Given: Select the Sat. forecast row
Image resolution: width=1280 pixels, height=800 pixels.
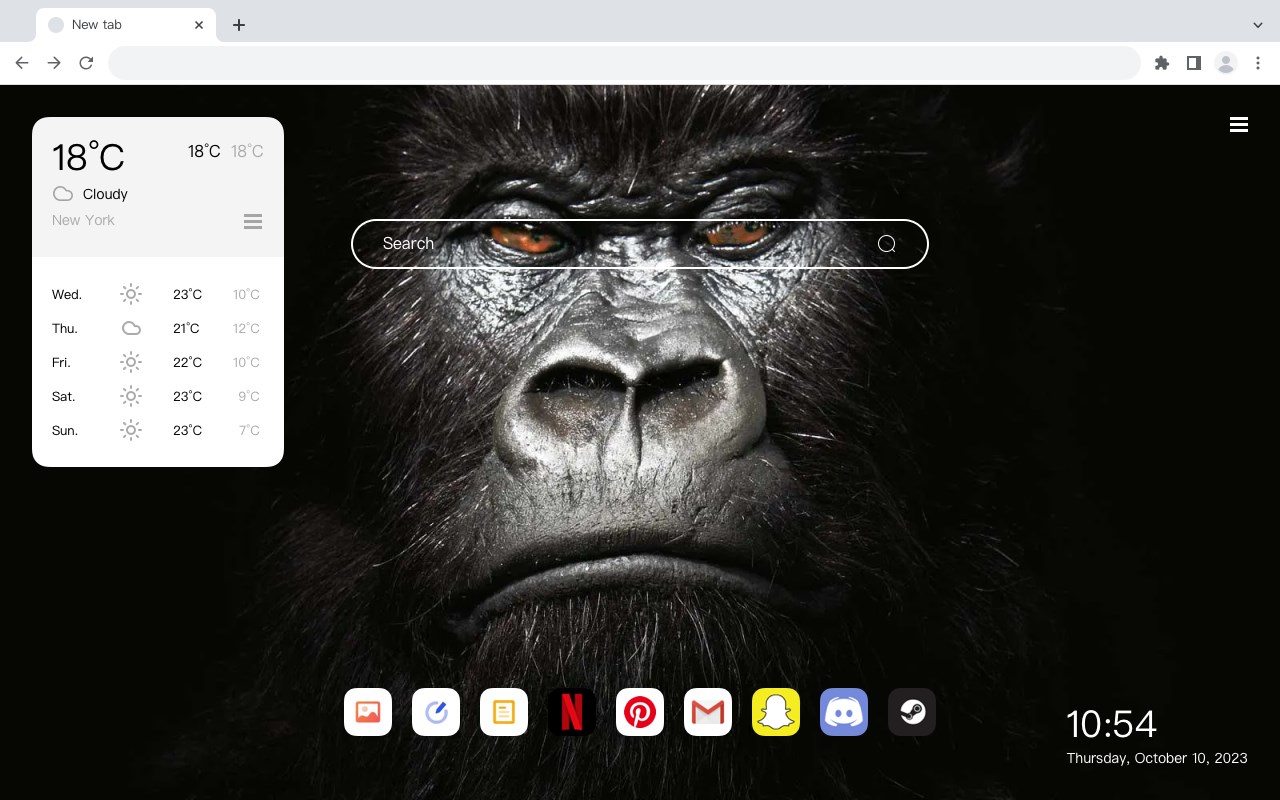Looking at the screenshot, I should [158, 396].
